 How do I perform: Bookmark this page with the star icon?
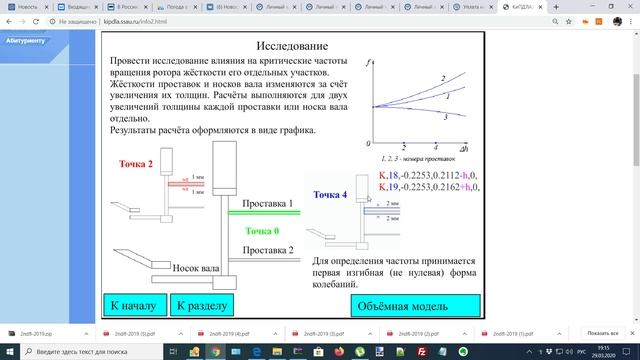(x=569, y=22)
